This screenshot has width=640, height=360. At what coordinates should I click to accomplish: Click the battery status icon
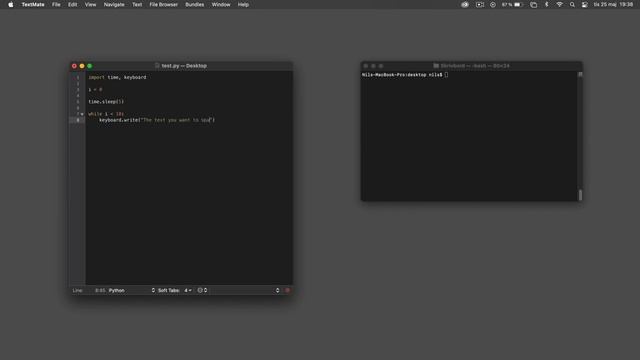click(x=518, y=4)
